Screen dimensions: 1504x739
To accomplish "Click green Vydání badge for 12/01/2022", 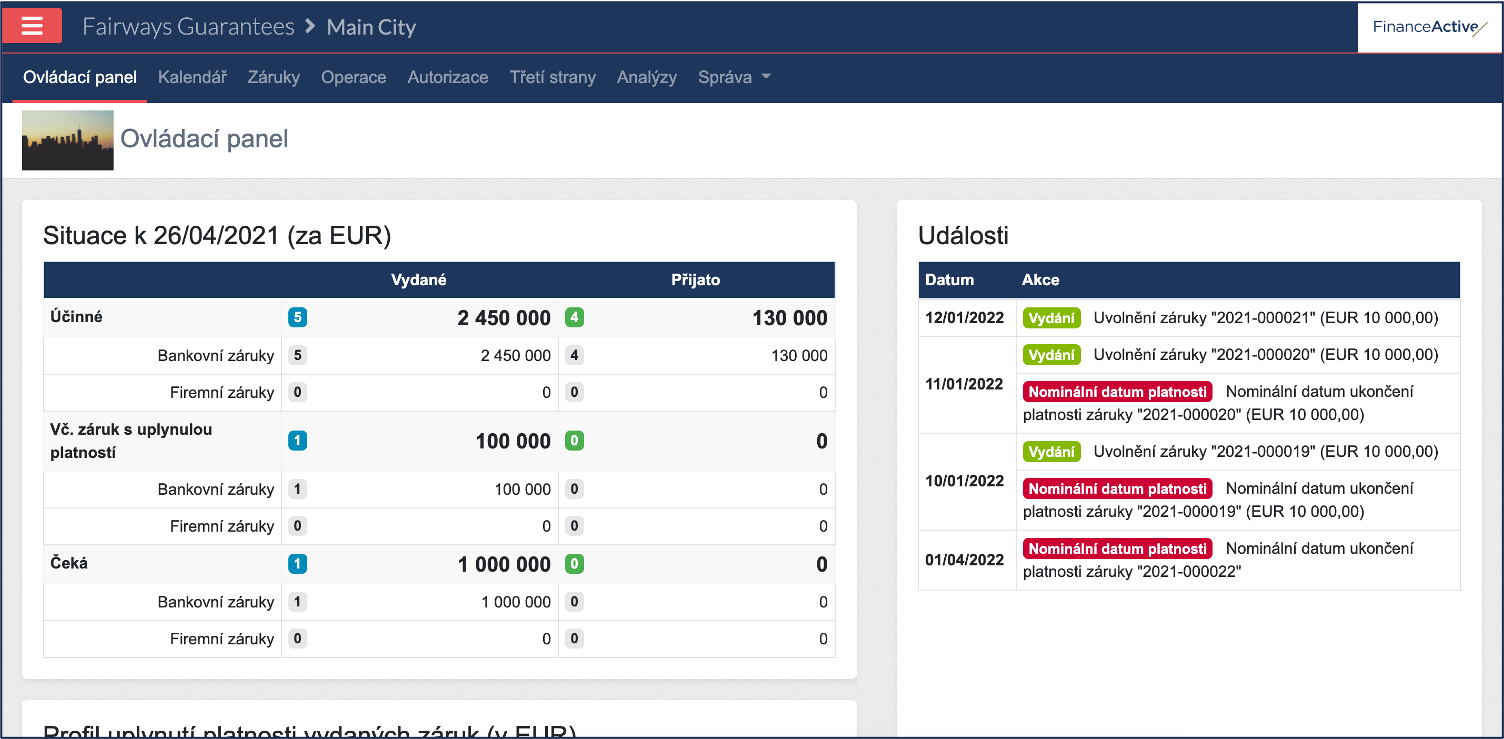I will coord(1051,318).
